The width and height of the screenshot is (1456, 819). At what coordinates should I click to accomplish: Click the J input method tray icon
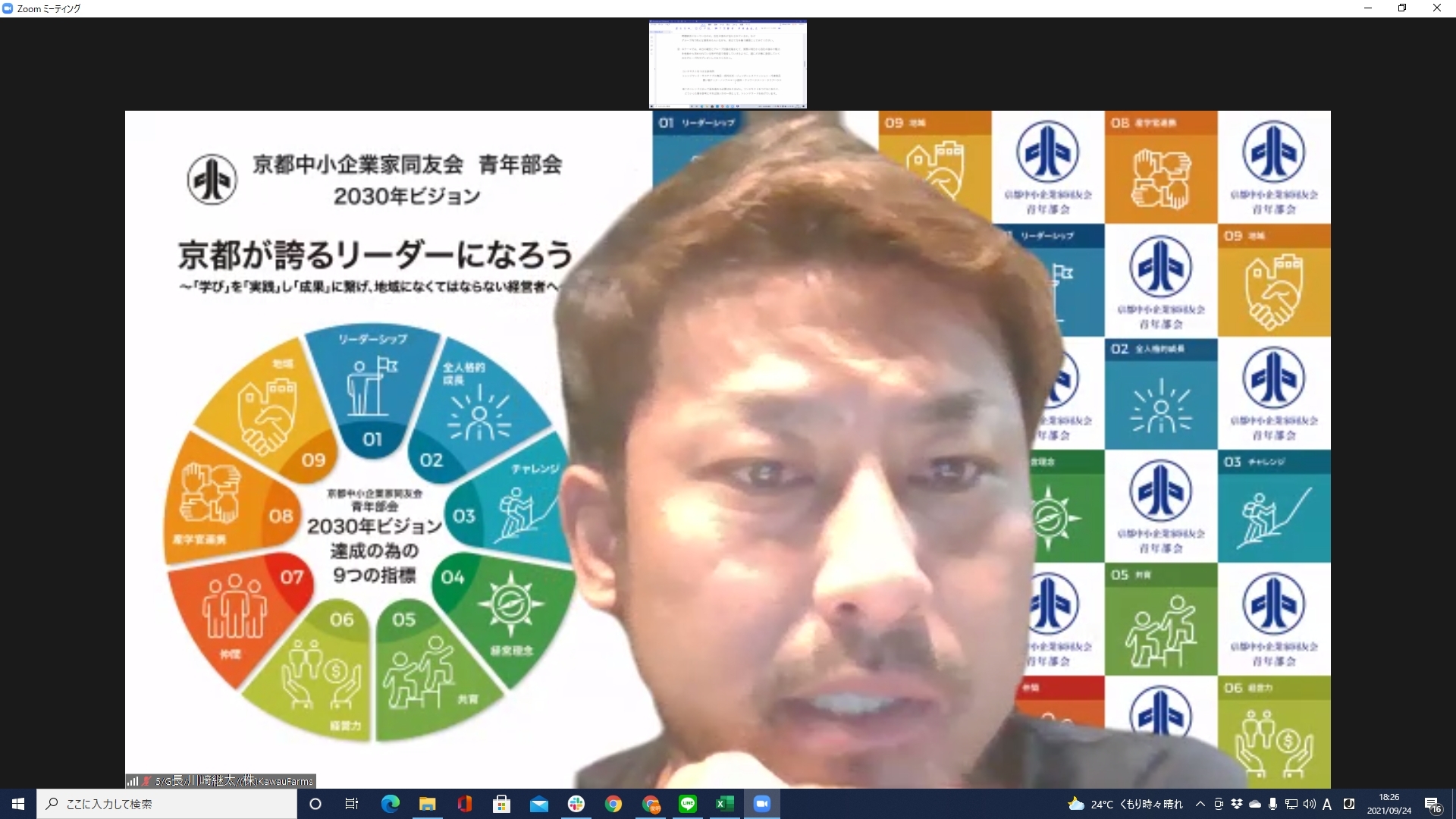tap(1349, 804)
